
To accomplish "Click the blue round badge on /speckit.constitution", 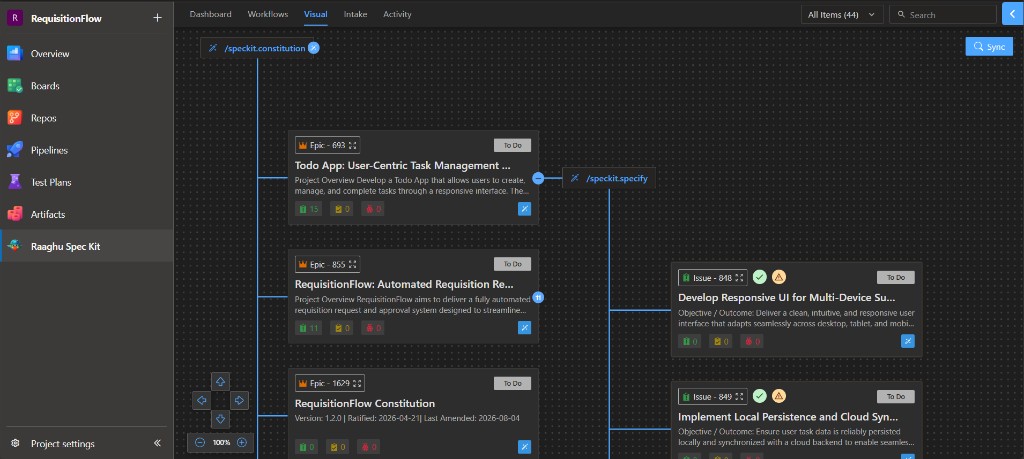I will (x=313, y=48).
